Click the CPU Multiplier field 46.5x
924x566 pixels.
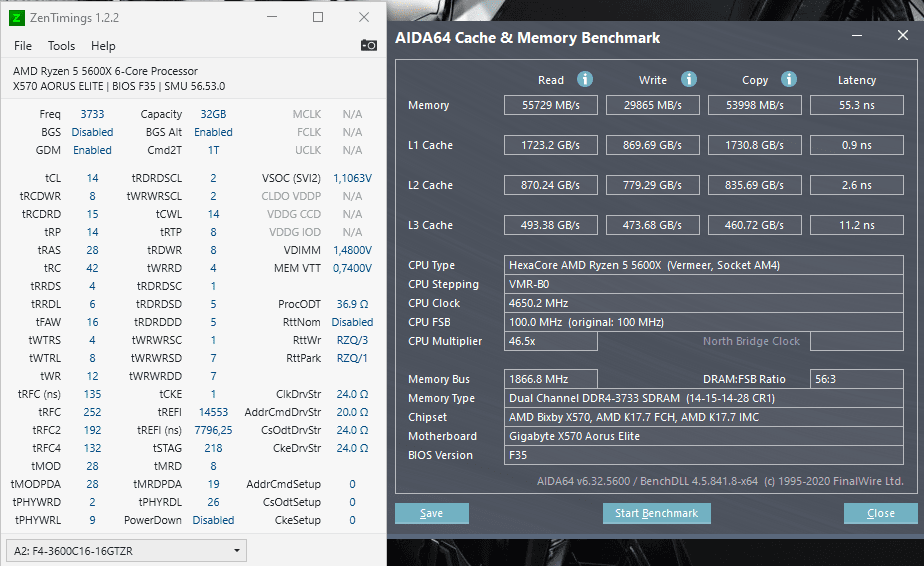click(x=550, y=341)
